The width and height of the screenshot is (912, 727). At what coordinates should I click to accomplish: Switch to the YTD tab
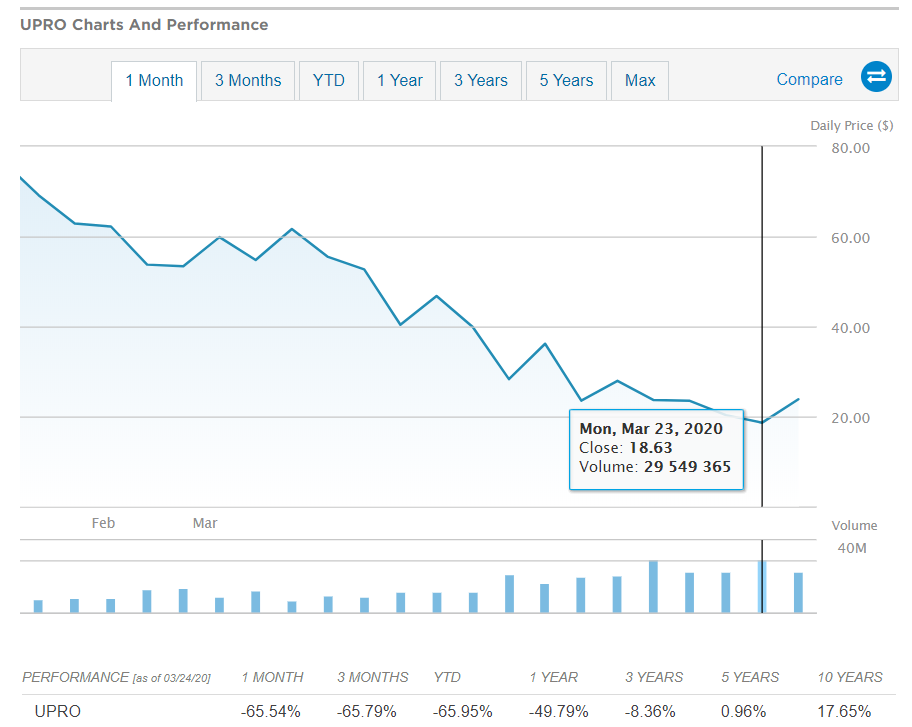coord(329,81)
